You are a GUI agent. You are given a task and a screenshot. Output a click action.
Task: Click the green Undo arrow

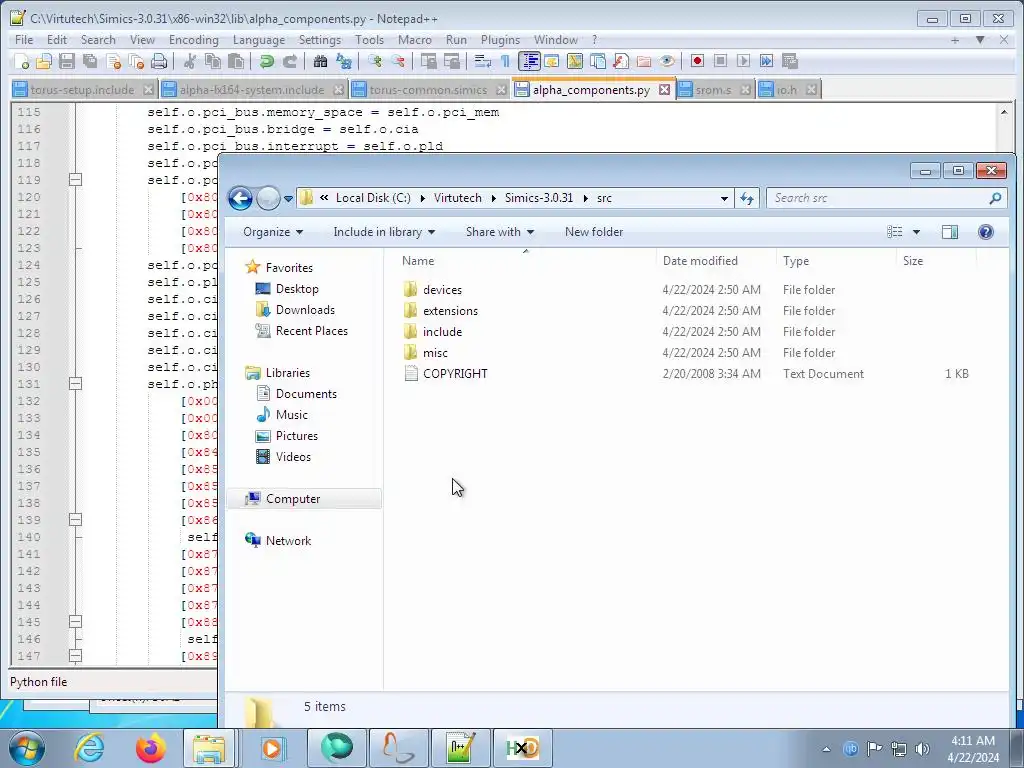(266, 61)
